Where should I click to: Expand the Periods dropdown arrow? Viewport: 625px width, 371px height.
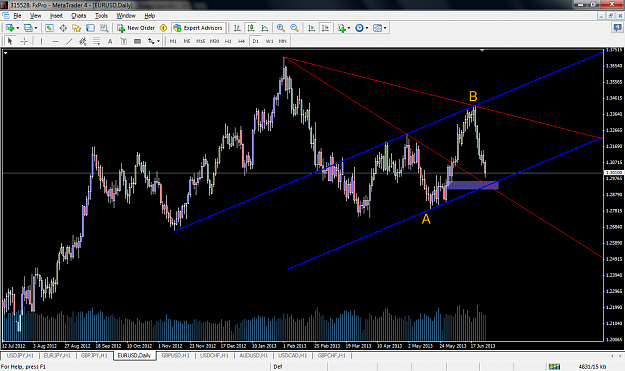coord(367,28)
